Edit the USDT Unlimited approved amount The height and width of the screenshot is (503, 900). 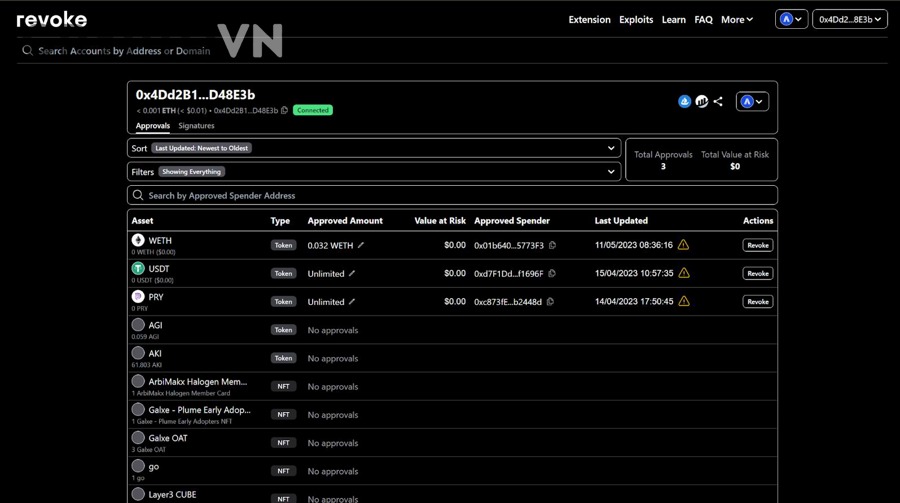[x=352, y=273]
